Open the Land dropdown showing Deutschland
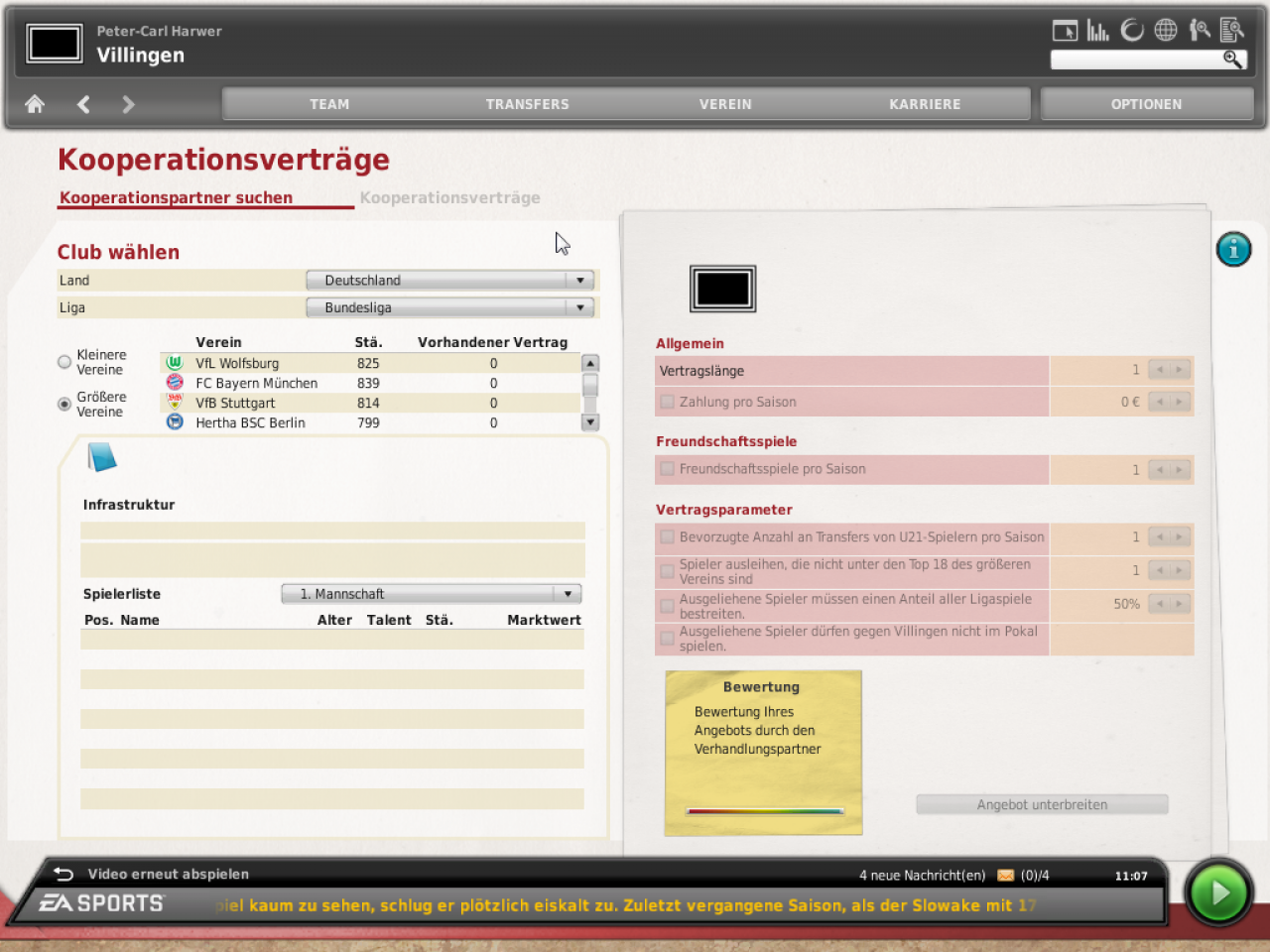 [x=449, y=281]
